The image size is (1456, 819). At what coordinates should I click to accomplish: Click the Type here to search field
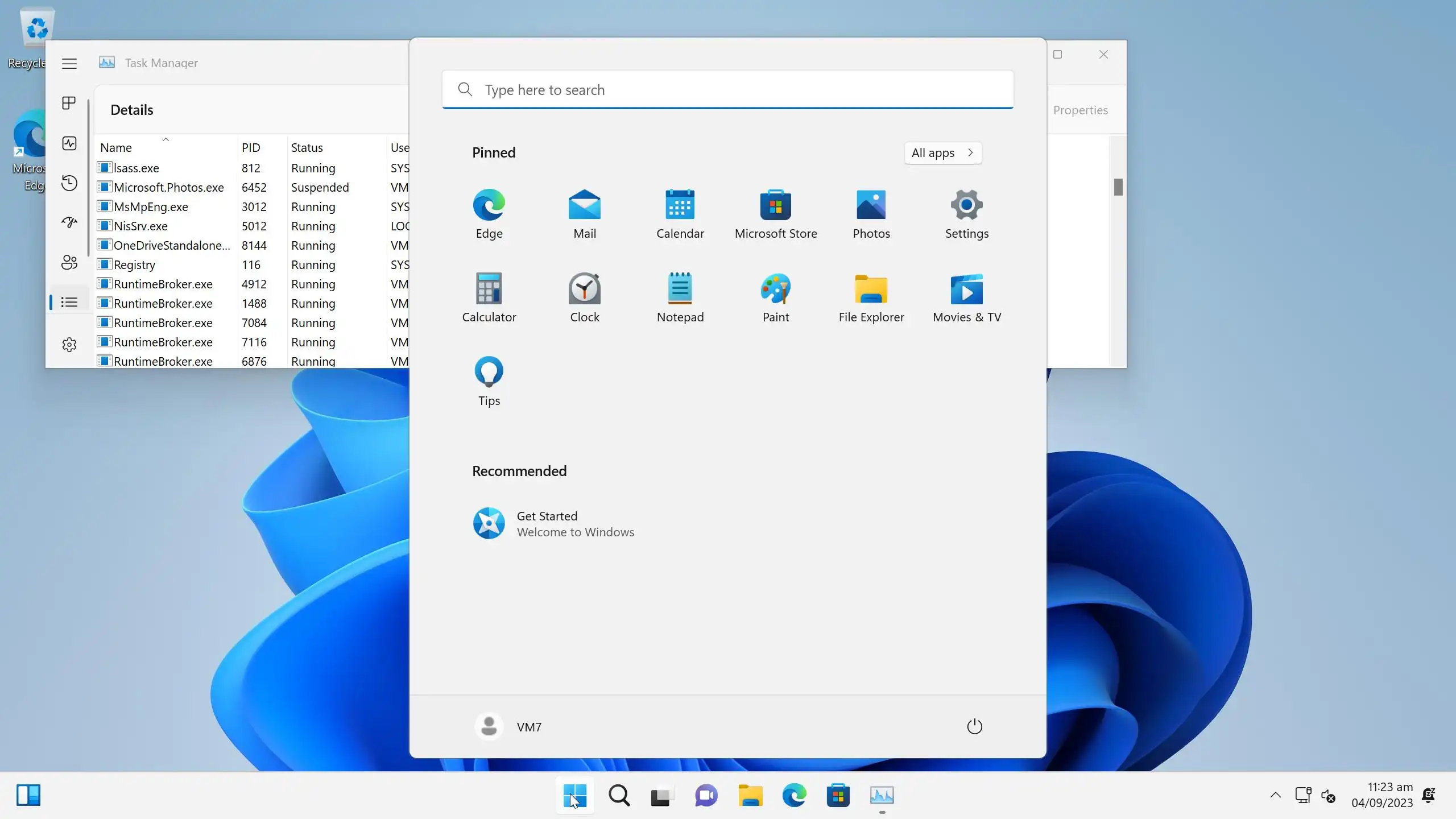tap(727, 90)
